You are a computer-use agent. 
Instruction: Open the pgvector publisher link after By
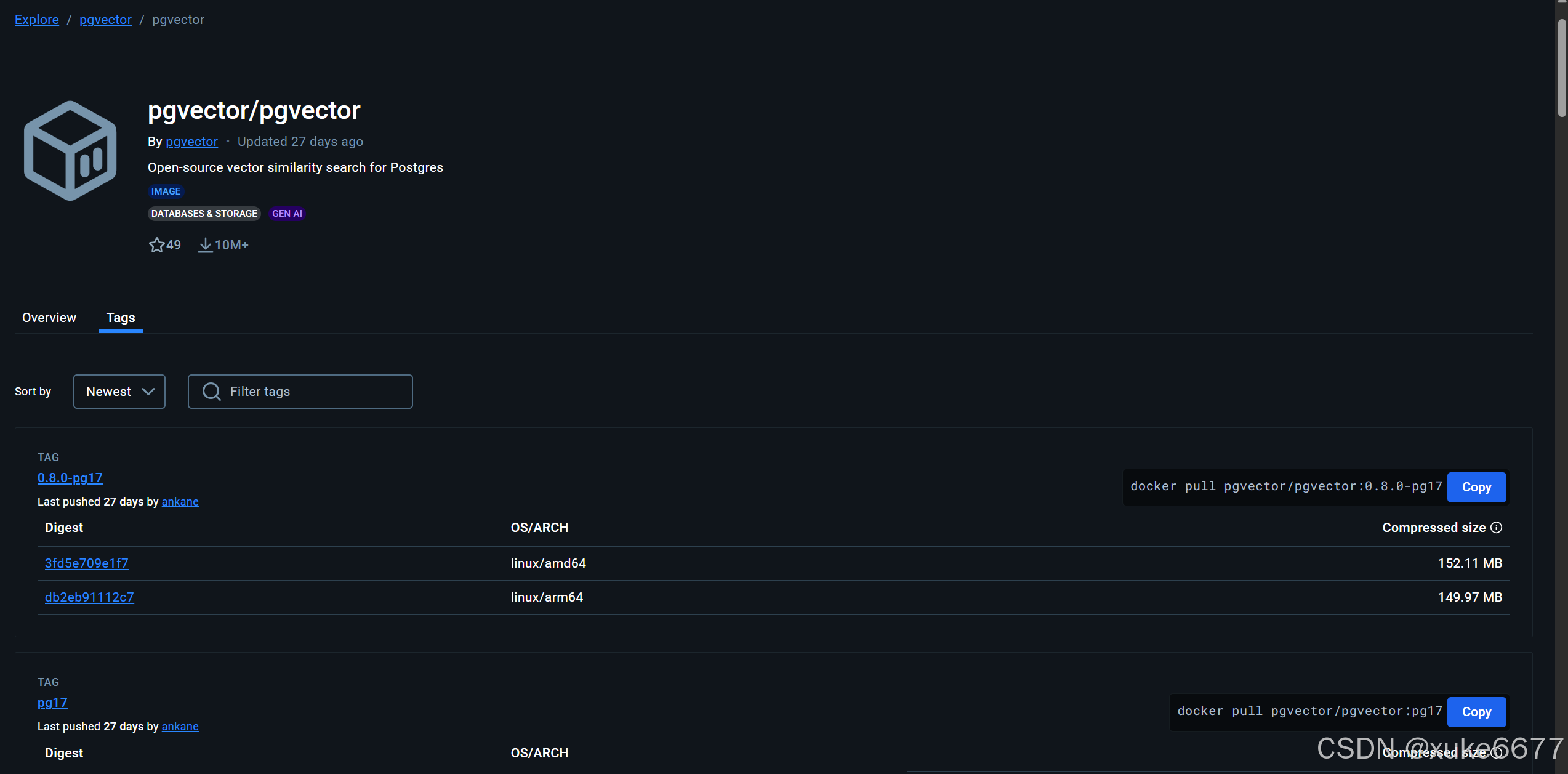point(191,142)
